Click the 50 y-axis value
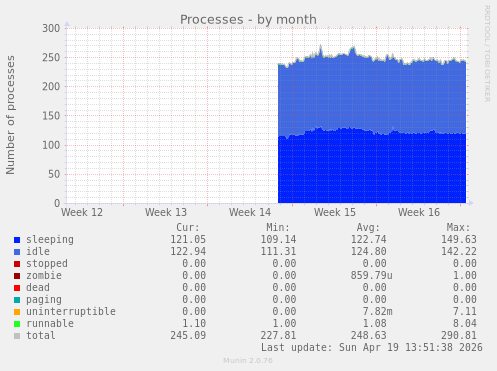 click(54, 174)
